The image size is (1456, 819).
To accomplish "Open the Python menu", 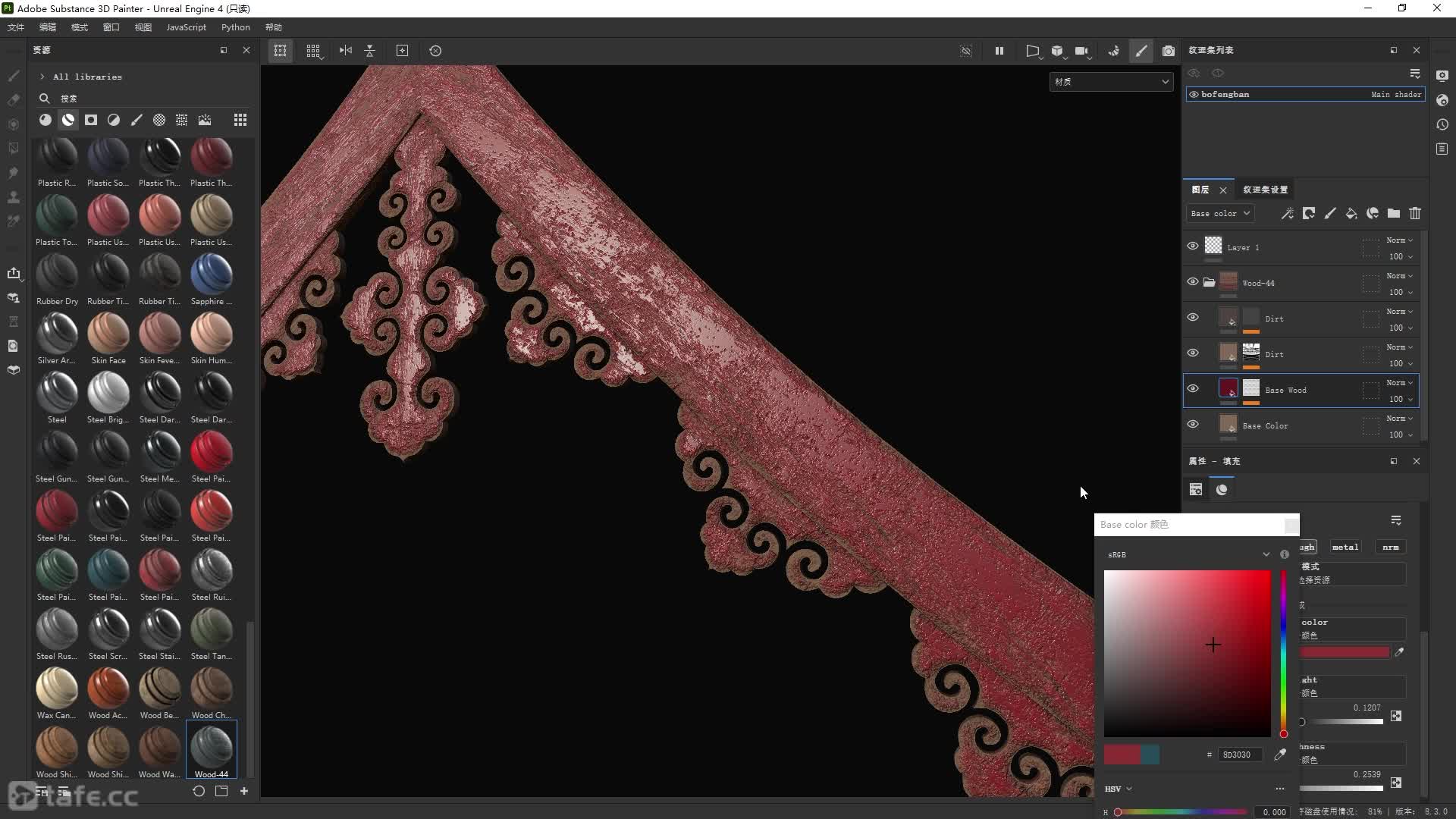I will pos(235,27).
